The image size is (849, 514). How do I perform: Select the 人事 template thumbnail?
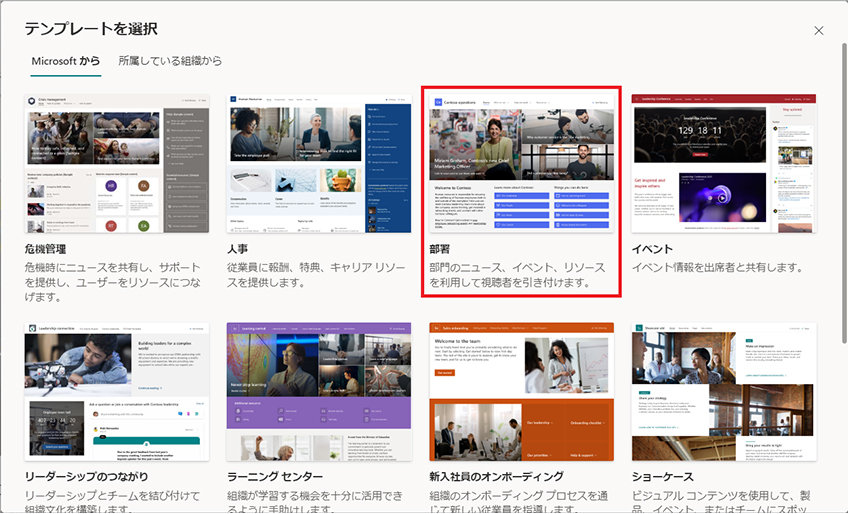(x=319, y=164)
